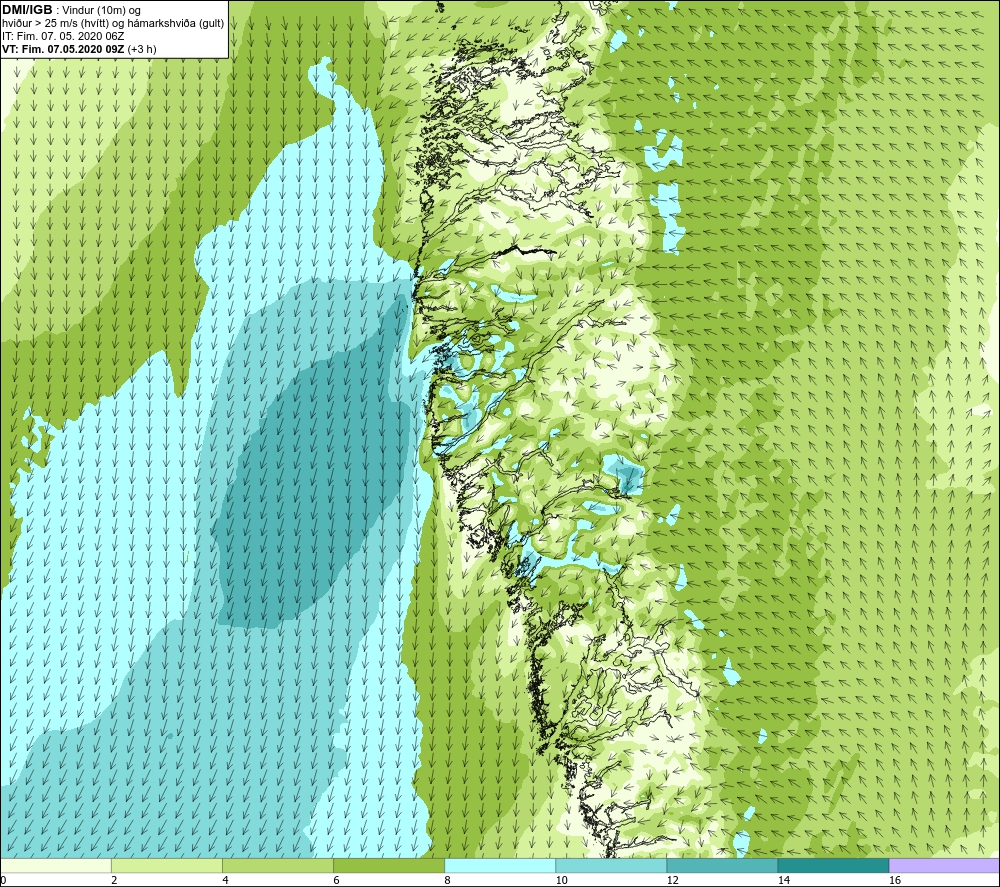This screenshot has height=887, width=1000.
Task: Click the 14-16 m/s dark teal legend swatch
Action: coord(833,865)
